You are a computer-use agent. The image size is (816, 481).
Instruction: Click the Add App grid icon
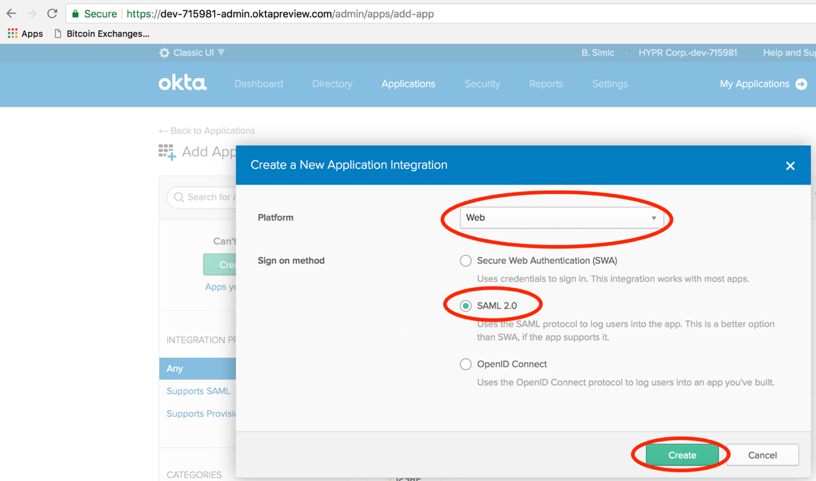(167, 152)
